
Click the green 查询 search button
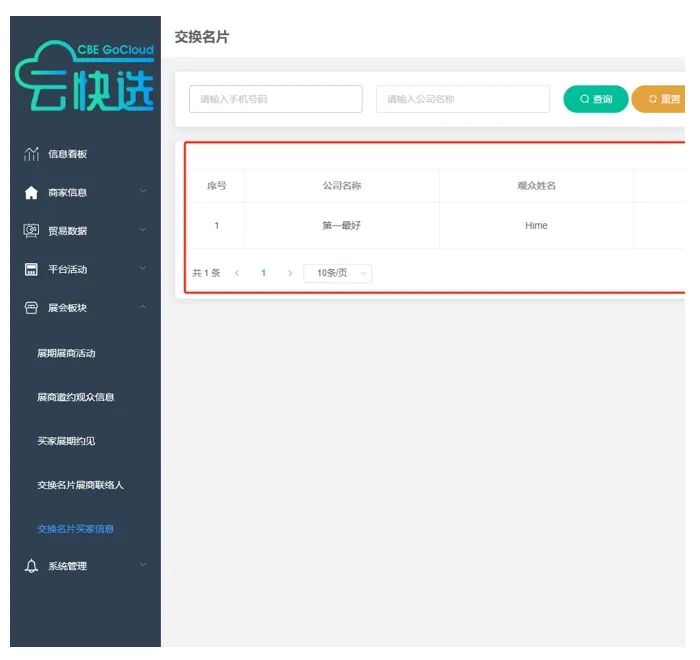tap(595, 99)
